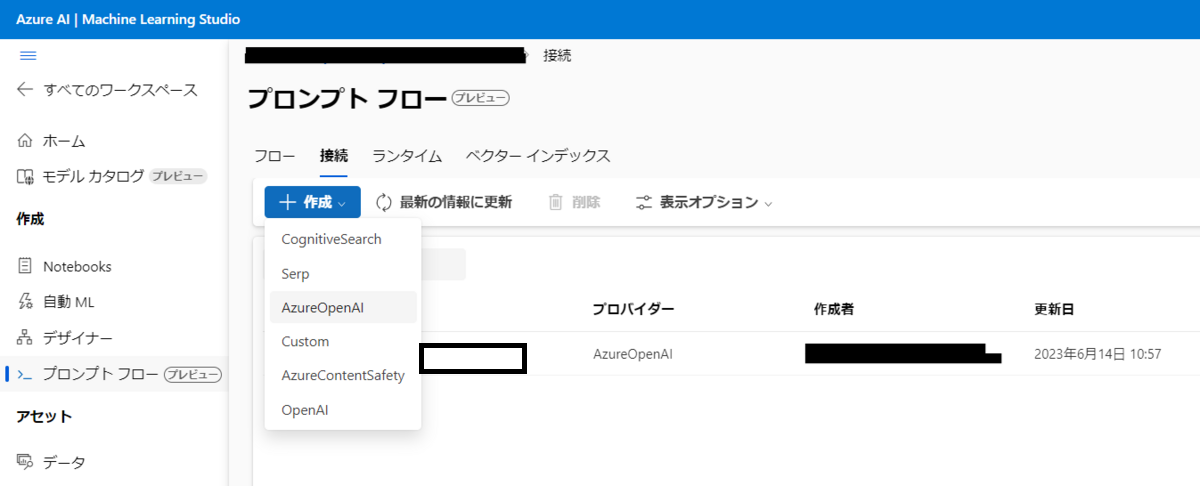Choose CognitiveSearch from the create menu

click(343, 239)
